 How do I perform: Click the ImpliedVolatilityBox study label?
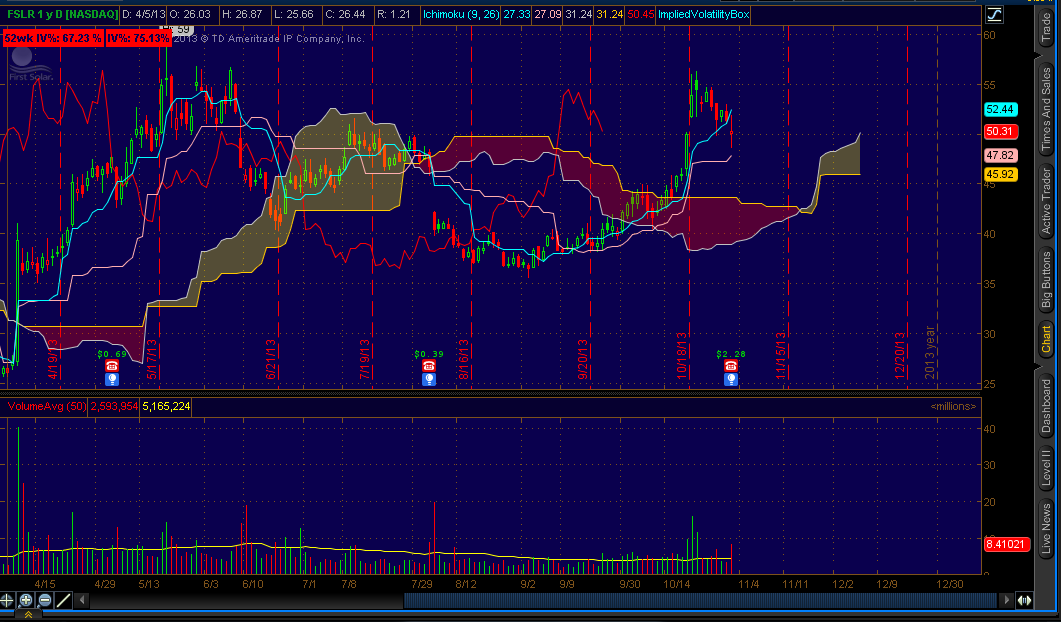tap(704, 14)
